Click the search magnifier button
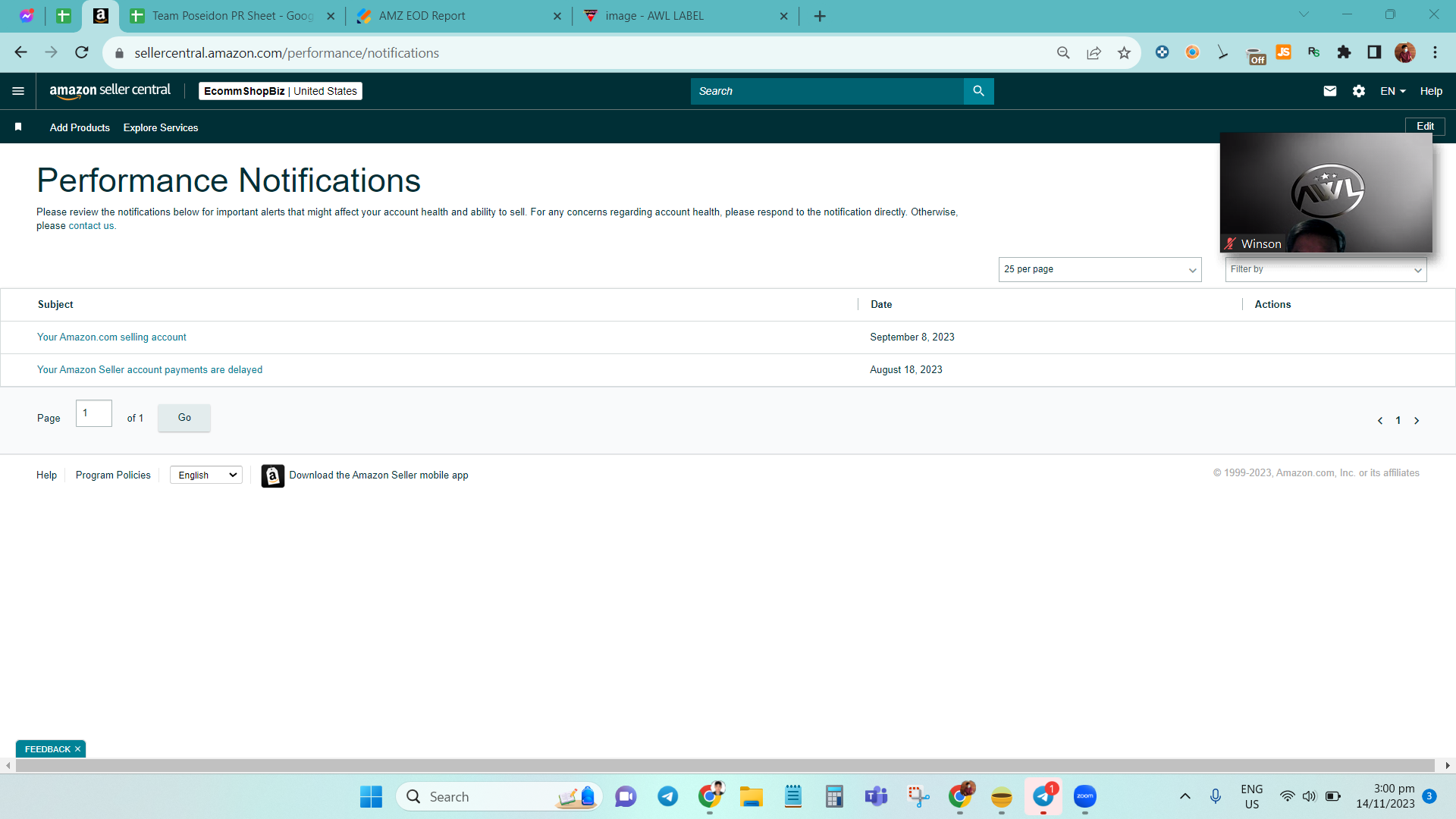This screenshot has width=1456, height=819. click(x=978, y=91)
